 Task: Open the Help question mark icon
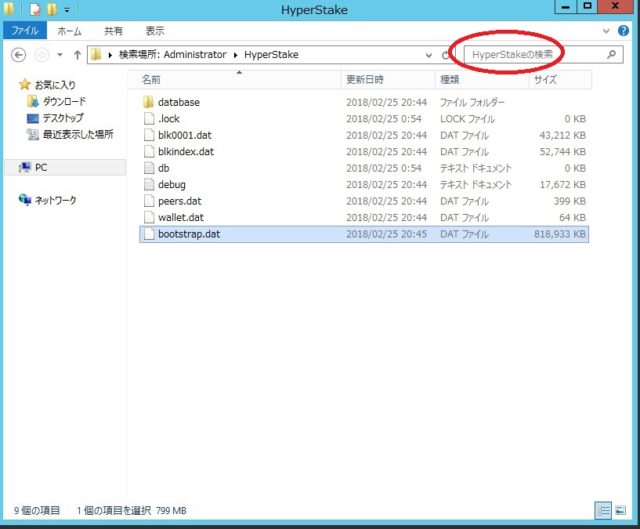[x=623, y=31]
